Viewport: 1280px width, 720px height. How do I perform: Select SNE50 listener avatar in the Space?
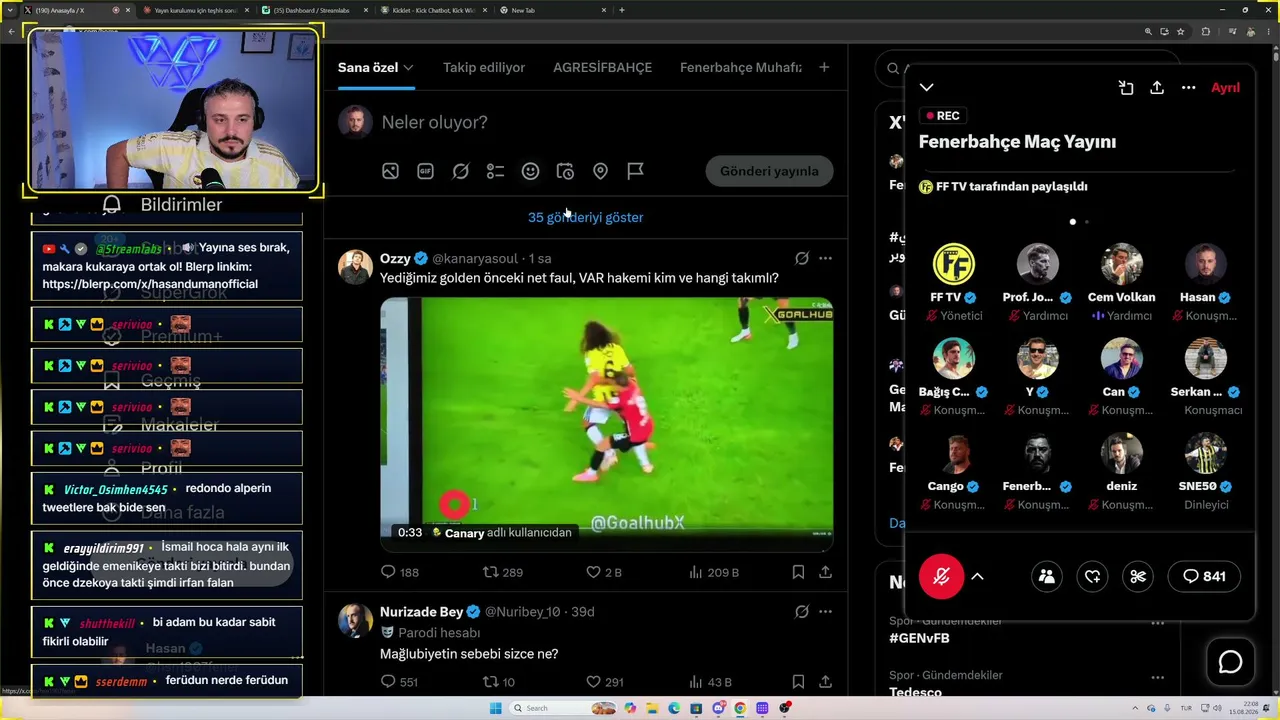coord(1205,453)
